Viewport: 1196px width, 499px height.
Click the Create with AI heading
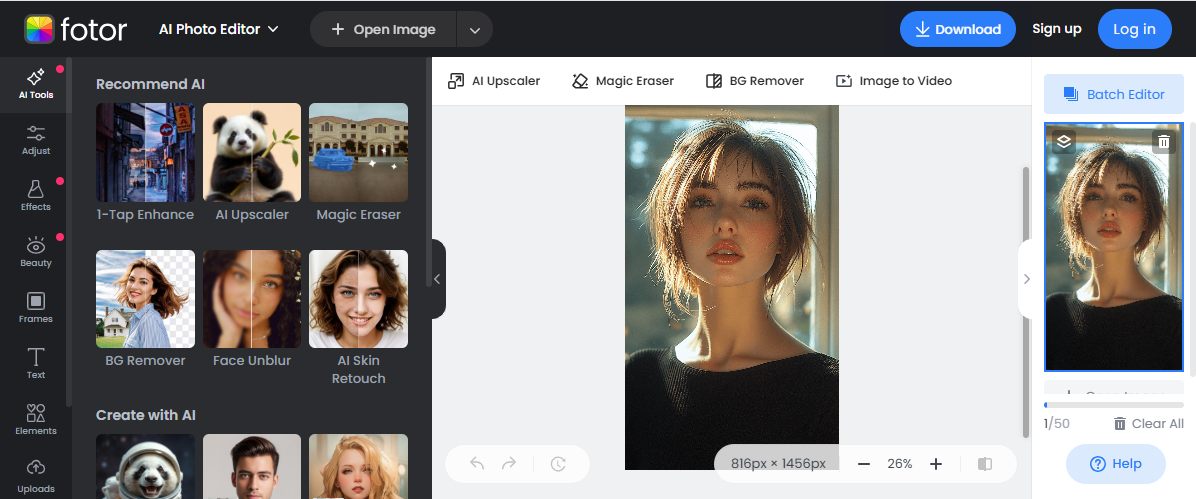pos(146,415)
